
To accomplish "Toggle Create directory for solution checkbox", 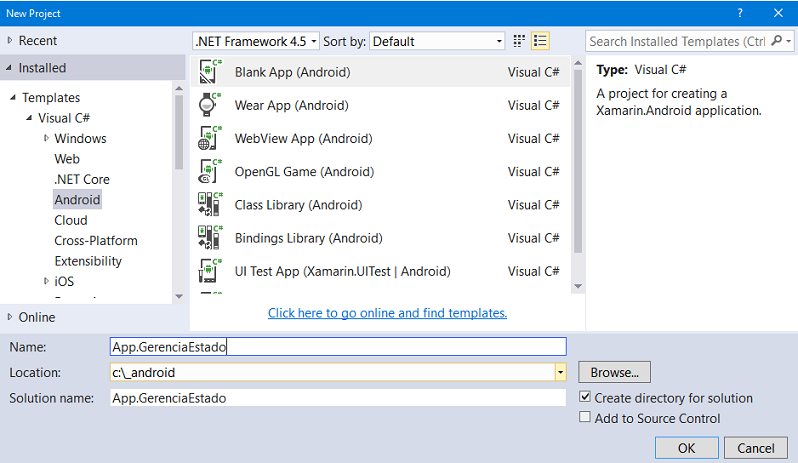I will pyautogui.click(x=585, y=397).
